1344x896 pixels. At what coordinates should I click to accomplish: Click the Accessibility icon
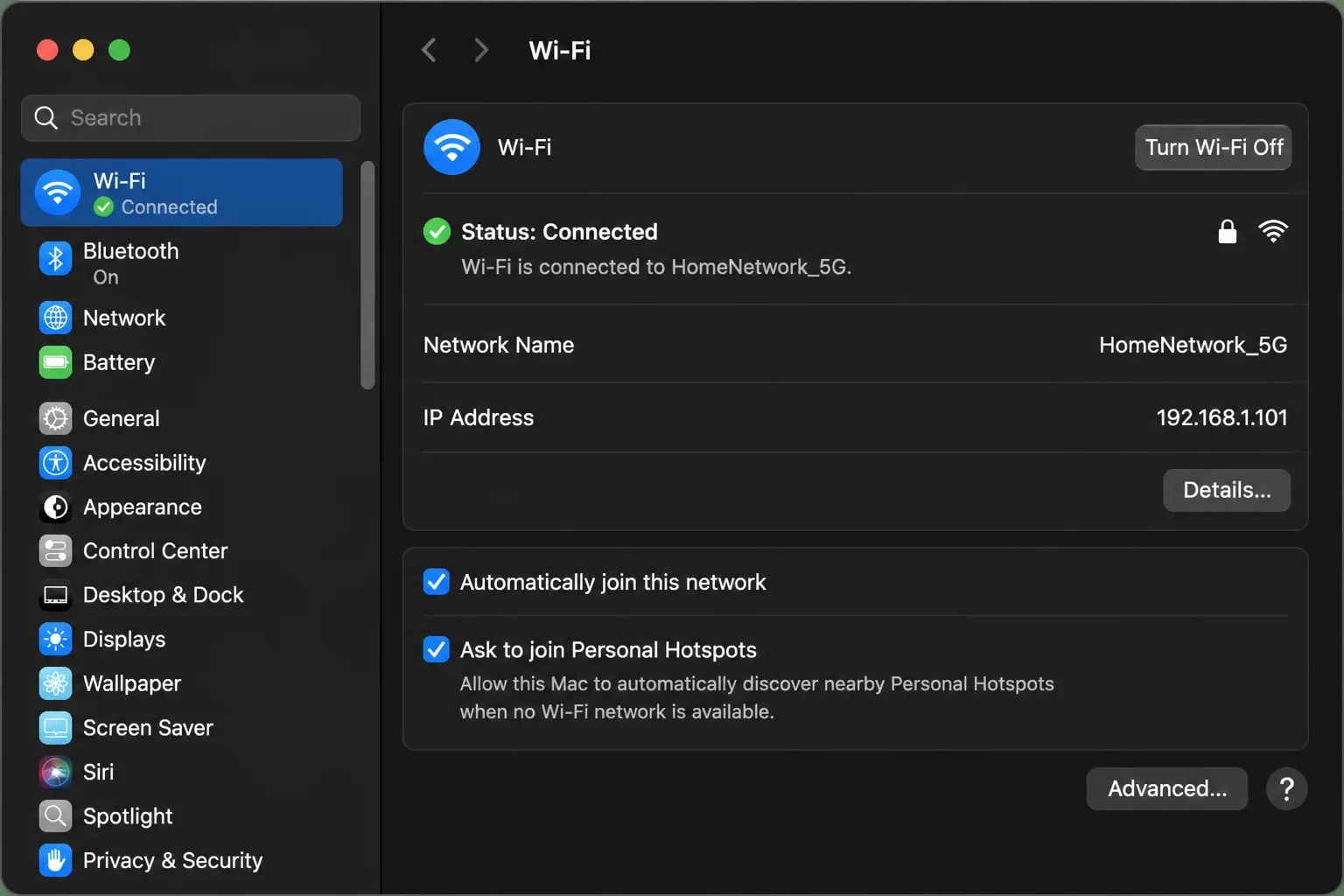pyautogui.click(x=56, y=463)
